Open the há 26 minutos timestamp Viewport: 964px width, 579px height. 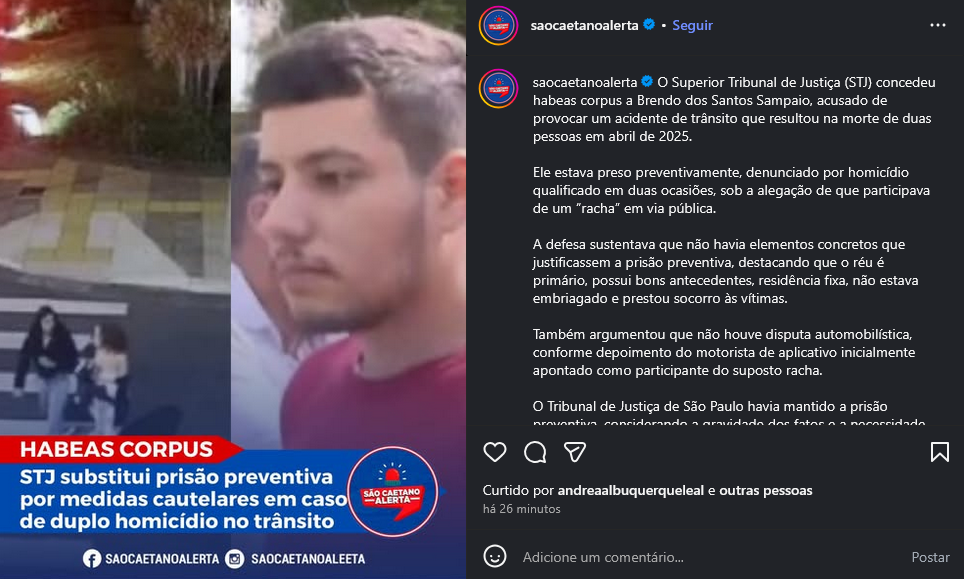pos(521,509)
